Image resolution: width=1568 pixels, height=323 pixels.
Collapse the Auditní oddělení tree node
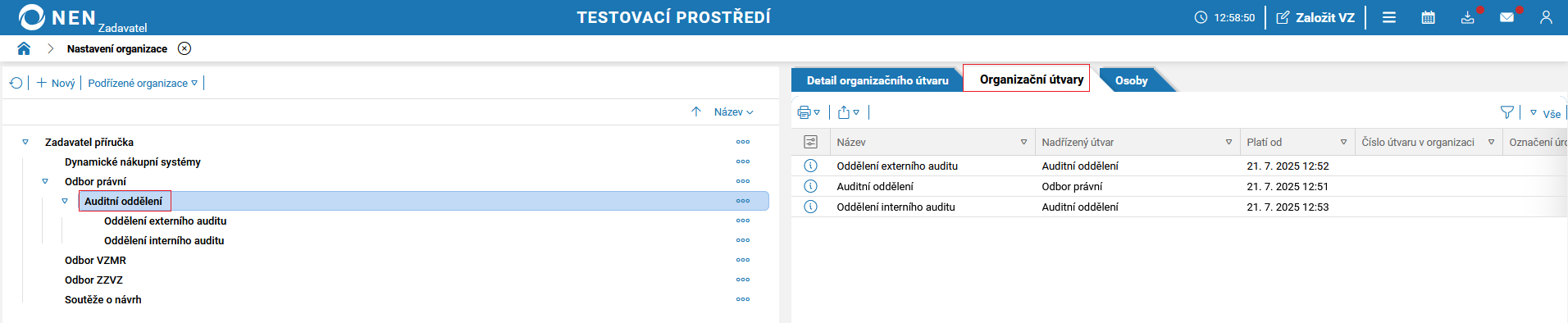(65, 201)
